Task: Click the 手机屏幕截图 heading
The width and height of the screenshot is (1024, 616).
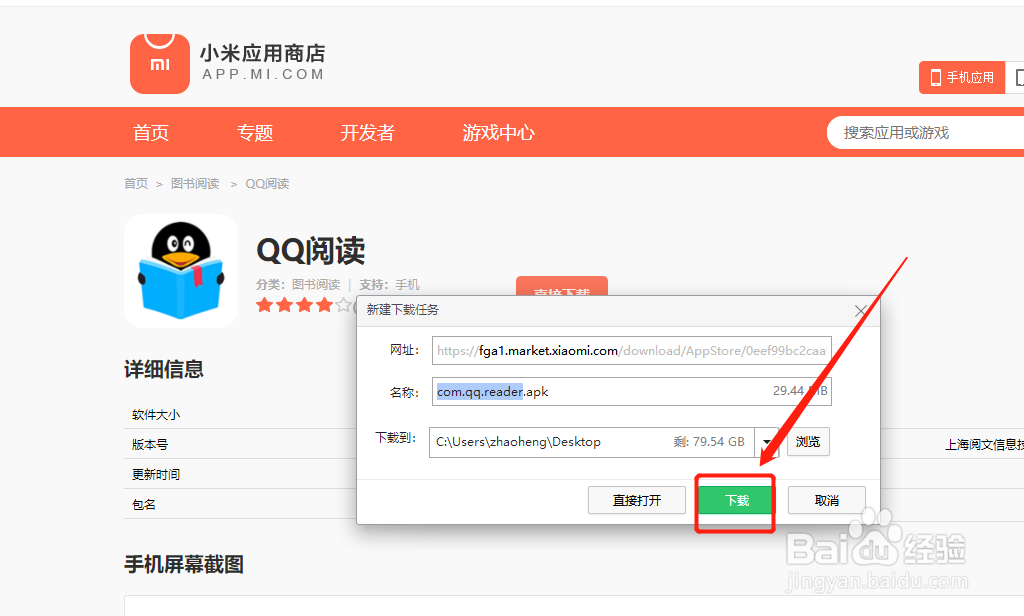Action: point(184,564)
